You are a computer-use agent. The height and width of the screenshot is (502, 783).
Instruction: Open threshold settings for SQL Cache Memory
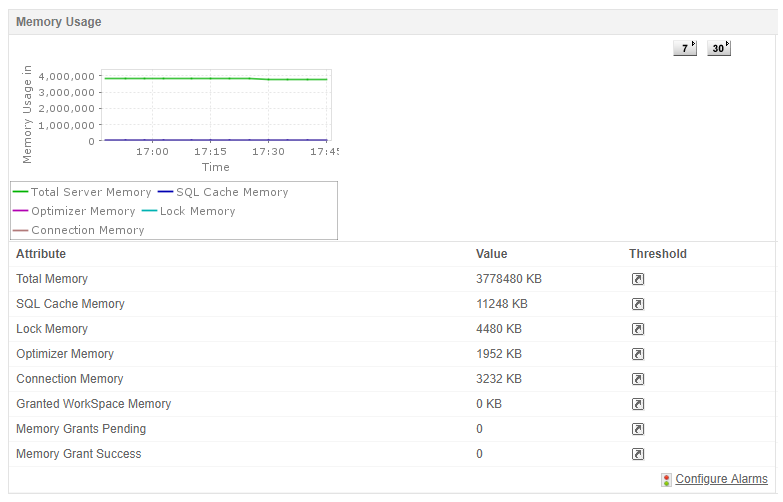tap(638, 304)
